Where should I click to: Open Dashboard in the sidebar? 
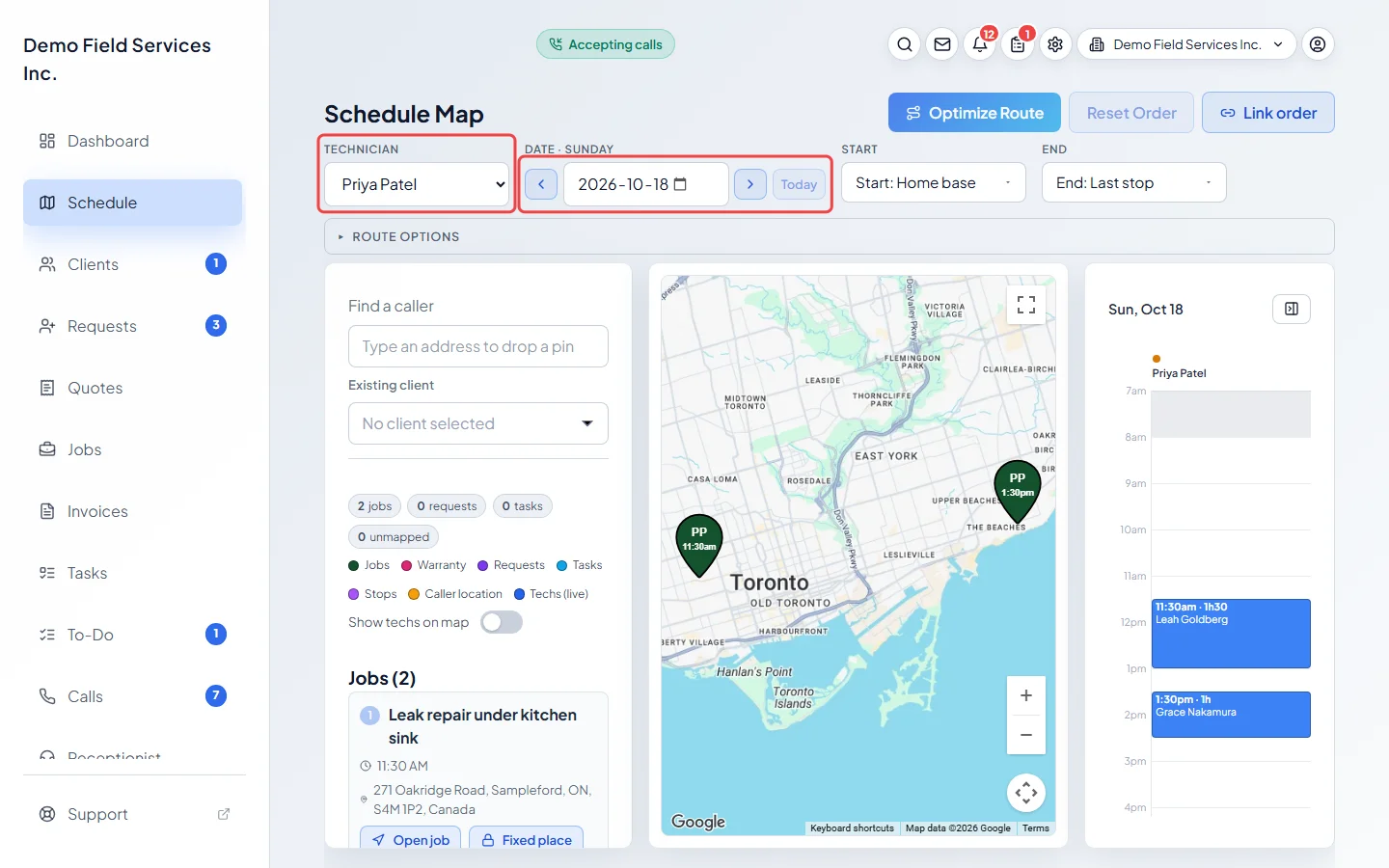tap(133, 141)
